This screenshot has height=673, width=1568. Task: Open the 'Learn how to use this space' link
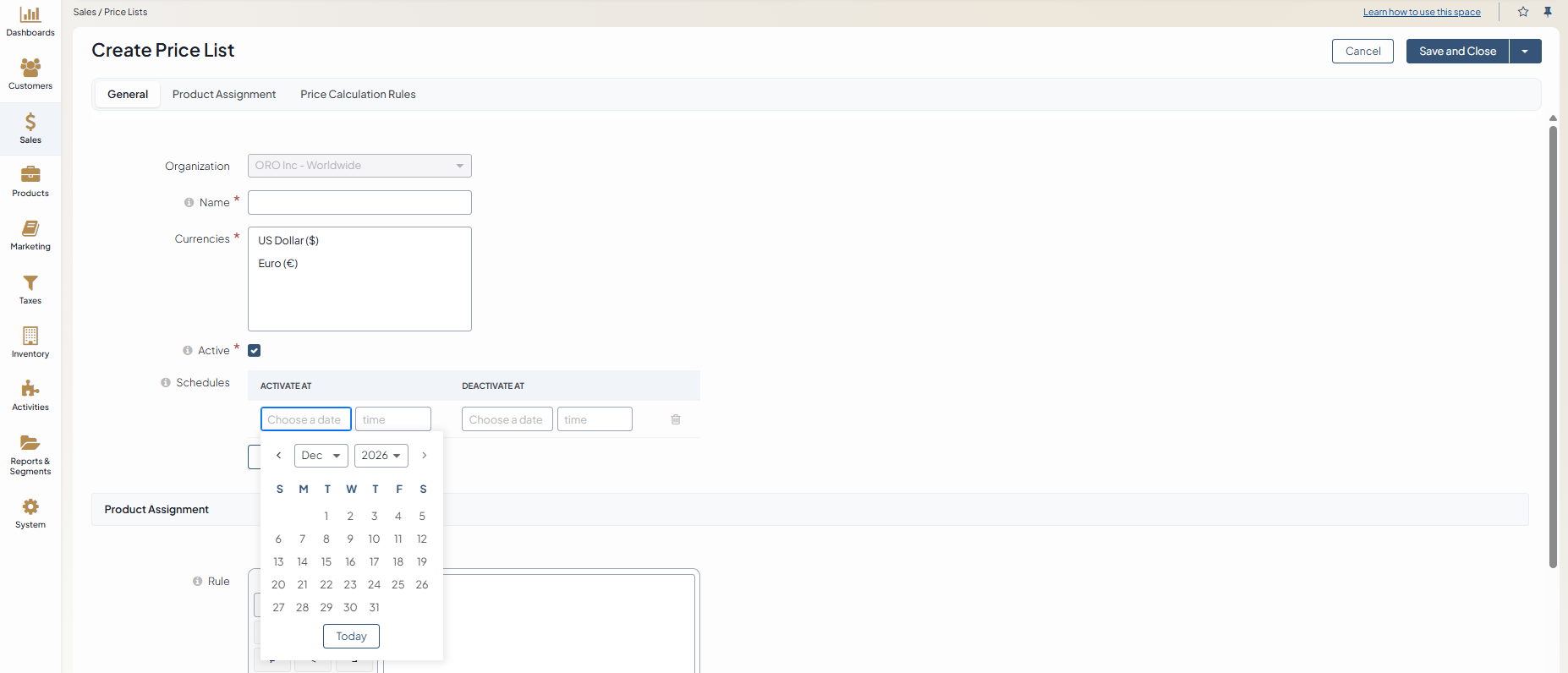[x=1422, y=12]
